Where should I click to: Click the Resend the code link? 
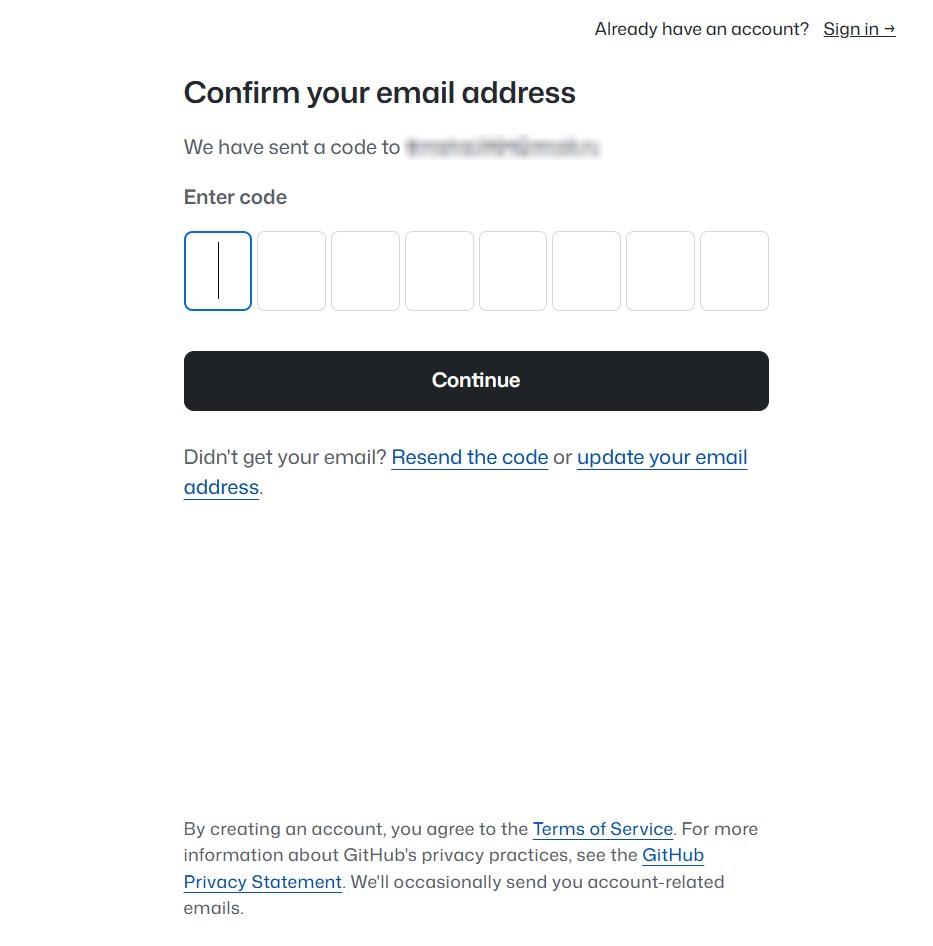point(470,457)
